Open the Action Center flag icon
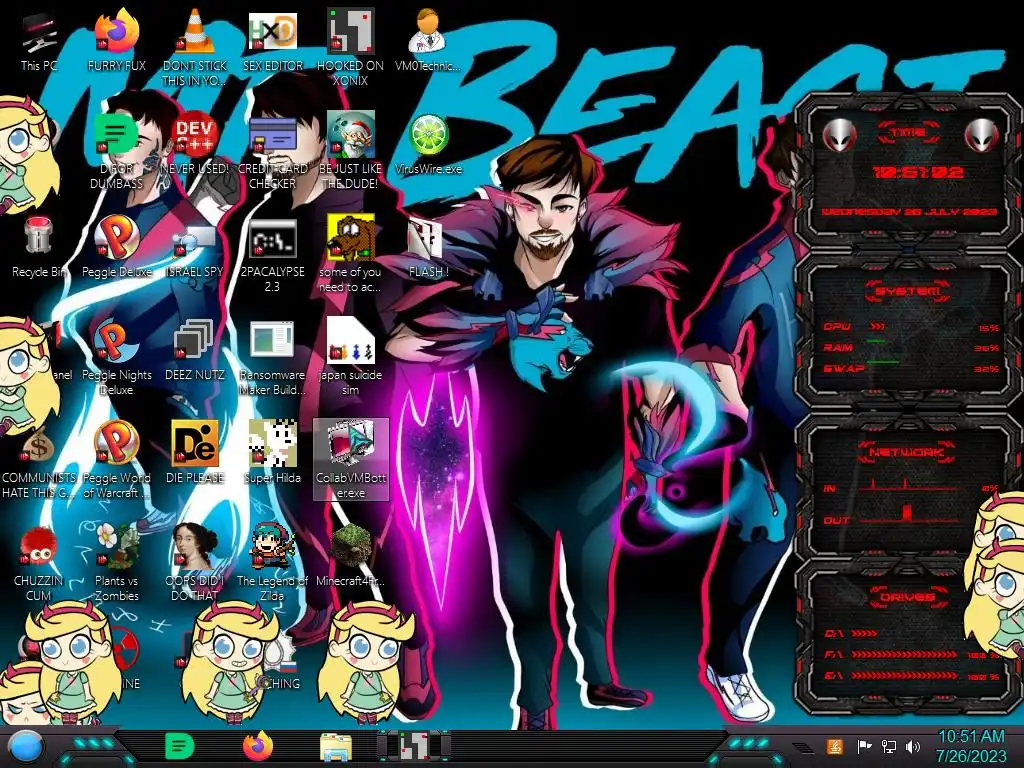1024x768 pixels. [x=864, y=746]
